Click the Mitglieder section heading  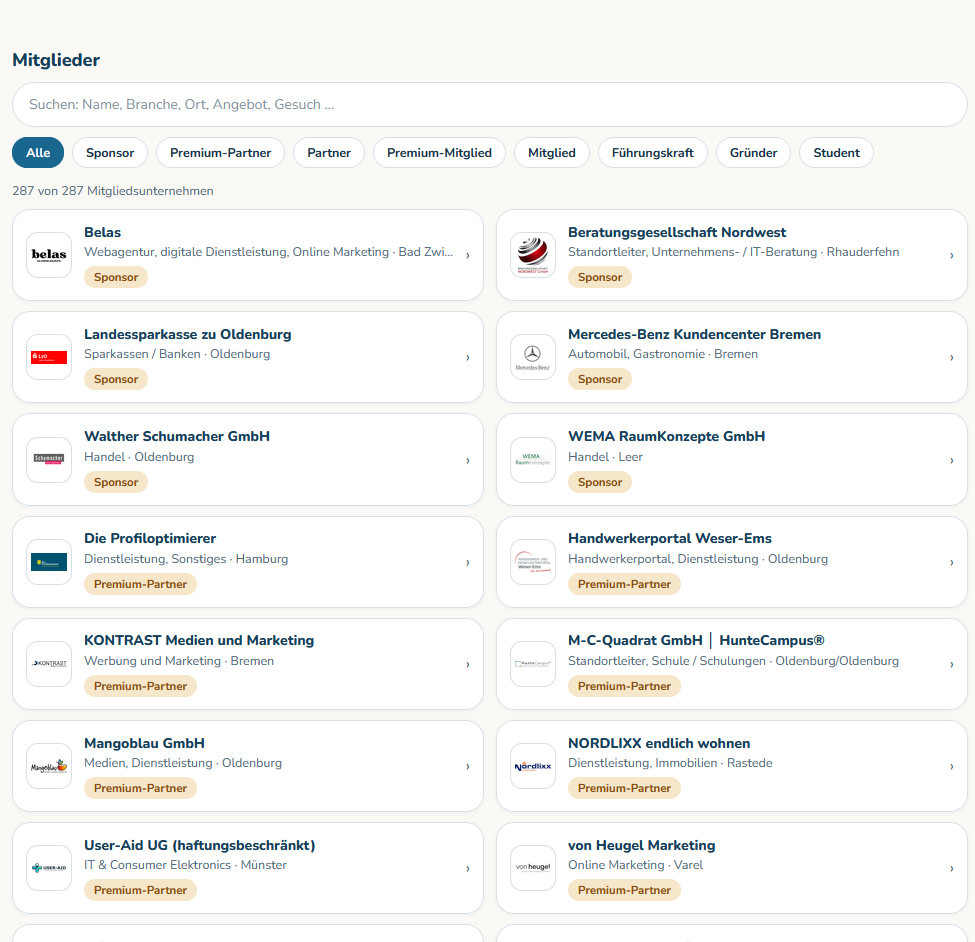[x=56, y=60]
